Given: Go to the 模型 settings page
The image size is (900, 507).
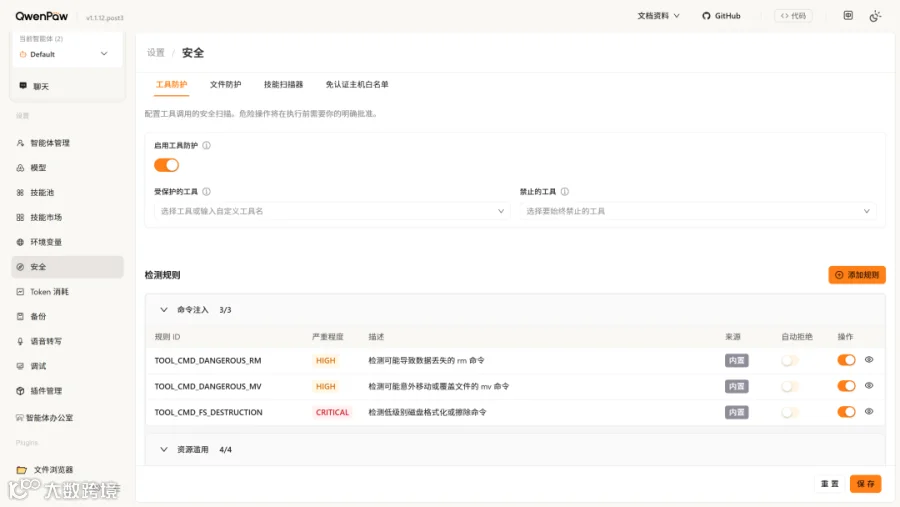Looking at the screenshot, I should [67, 168].
